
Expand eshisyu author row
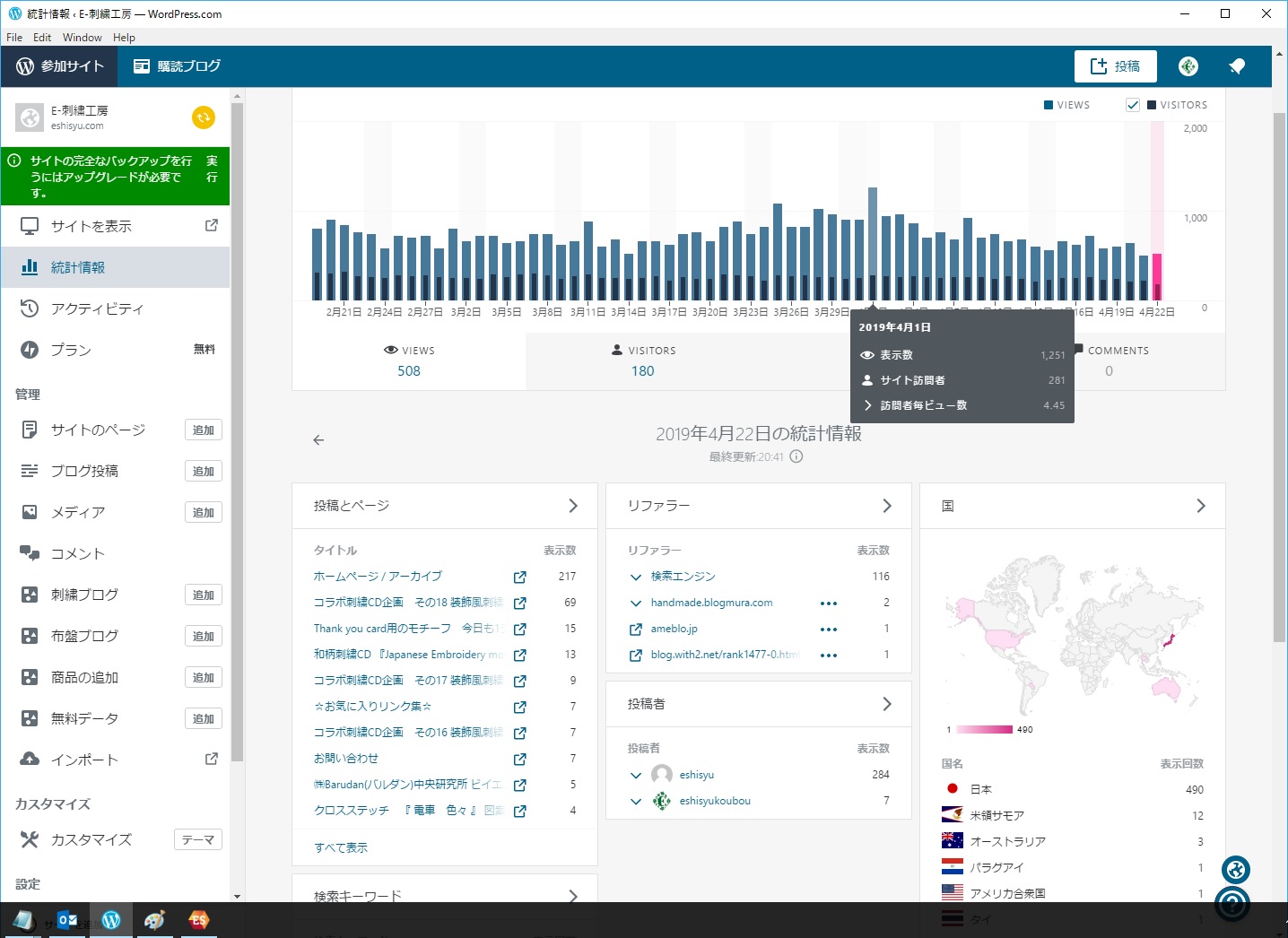pos(636,776)
